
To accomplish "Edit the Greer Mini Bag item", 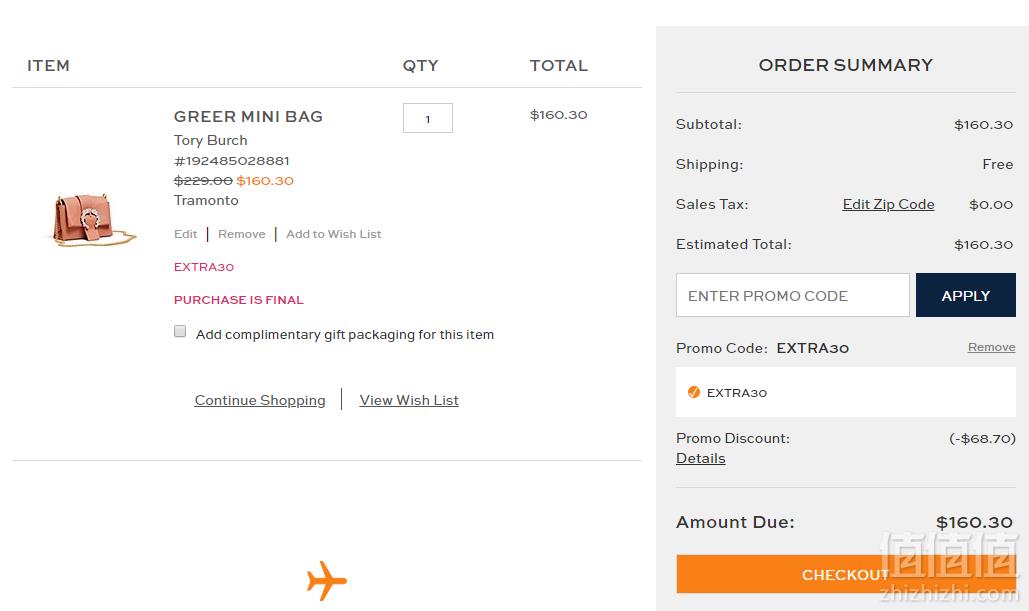I will pyautogui.click(x=185, y=234).
